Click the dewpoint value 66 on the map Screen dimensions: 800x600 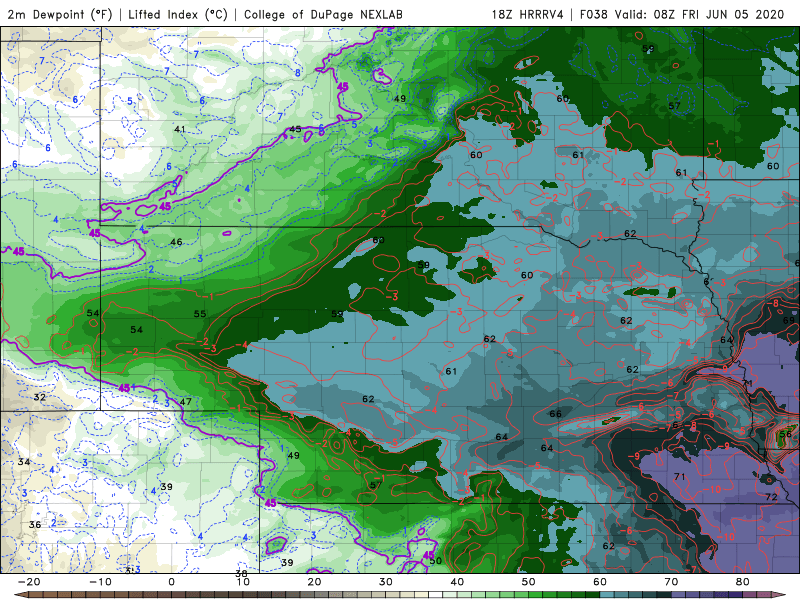point(556,414)
